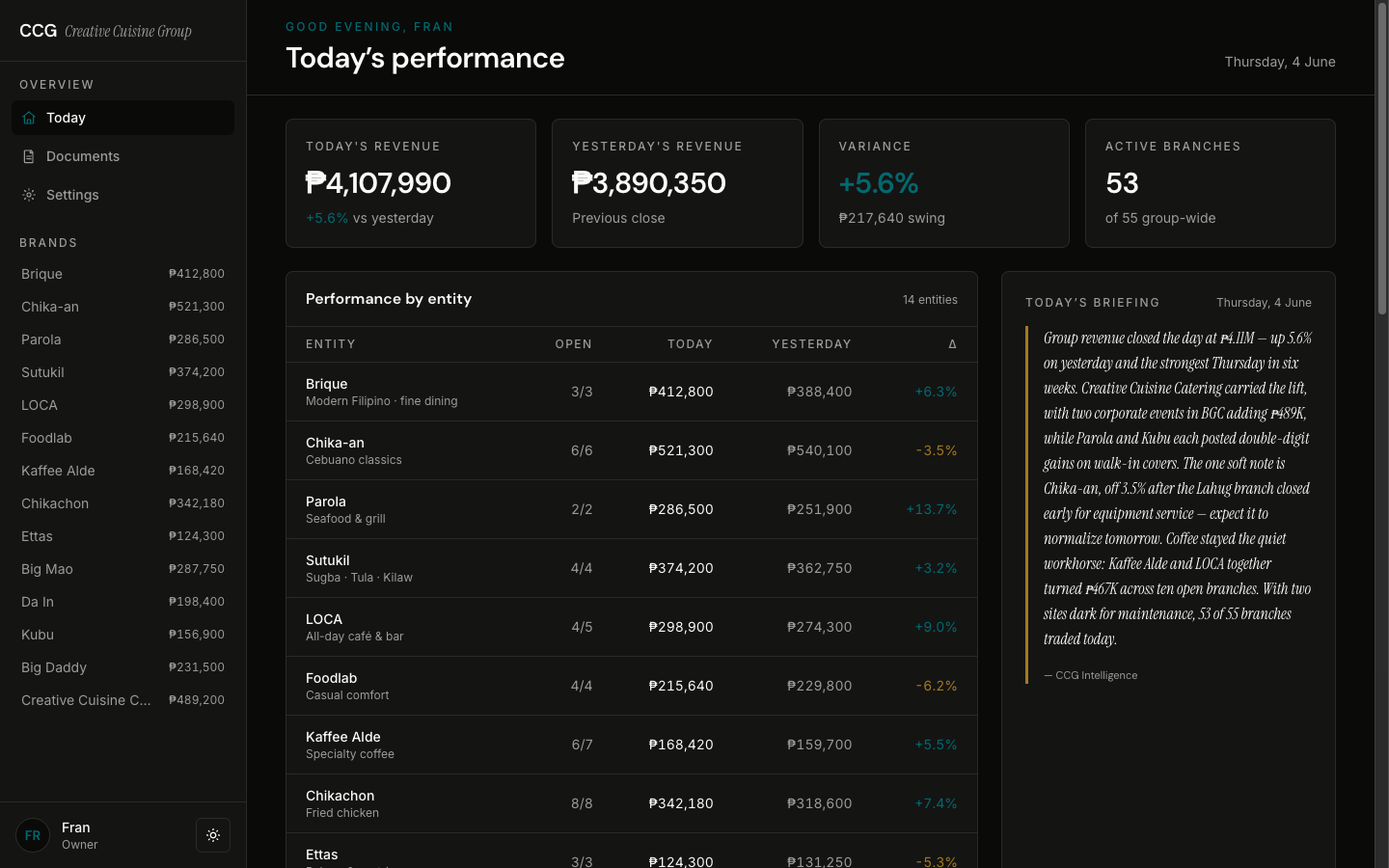The width and height of the screenshot is (1389, 868).
Task: Click the CCG Intelligence attribution
Action: pos(1091,675)
